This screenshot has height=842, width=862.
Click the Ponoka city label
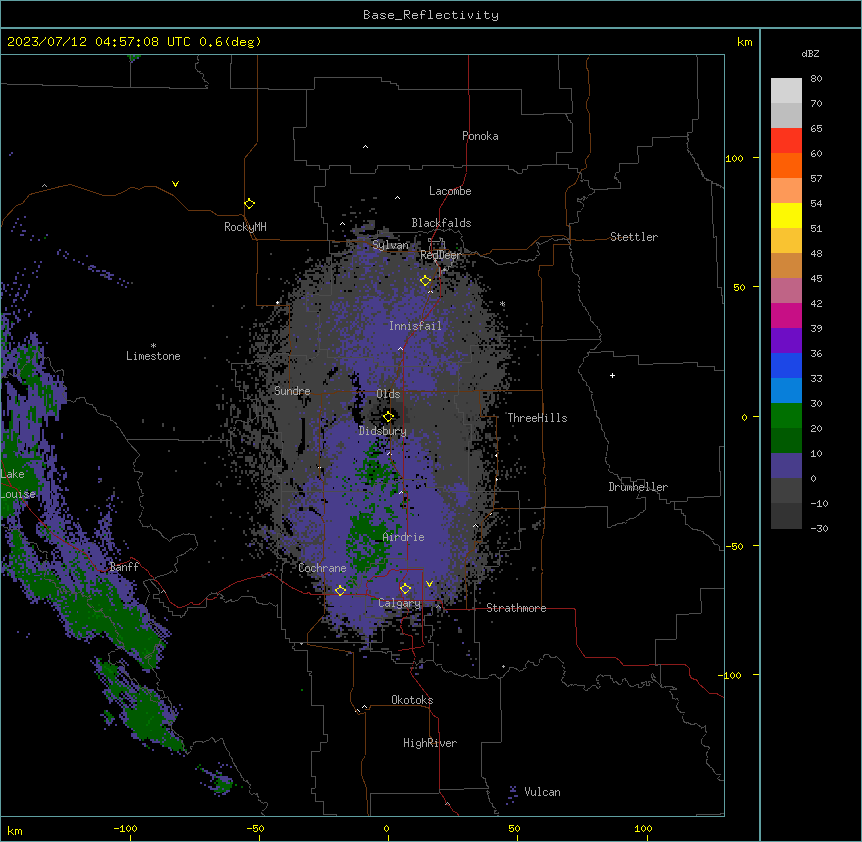480,136
